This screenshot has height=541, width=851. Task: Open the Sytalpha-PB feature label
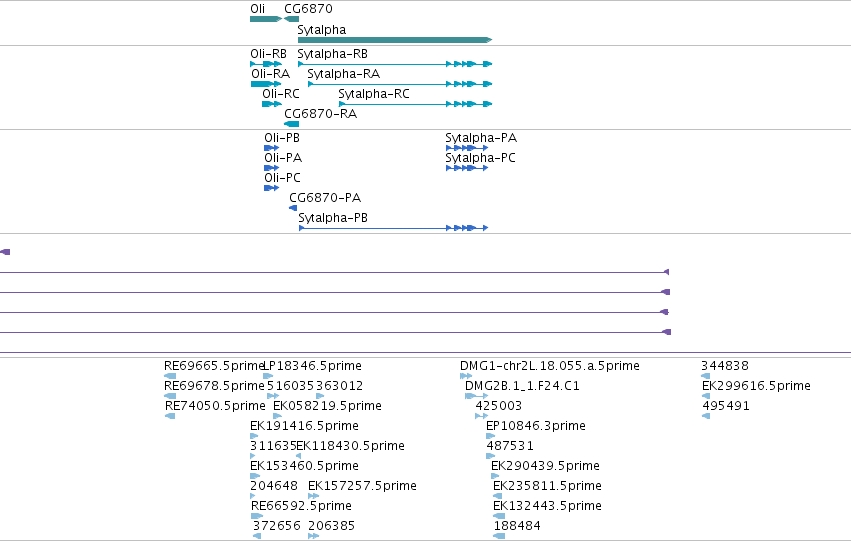(333, 218)
